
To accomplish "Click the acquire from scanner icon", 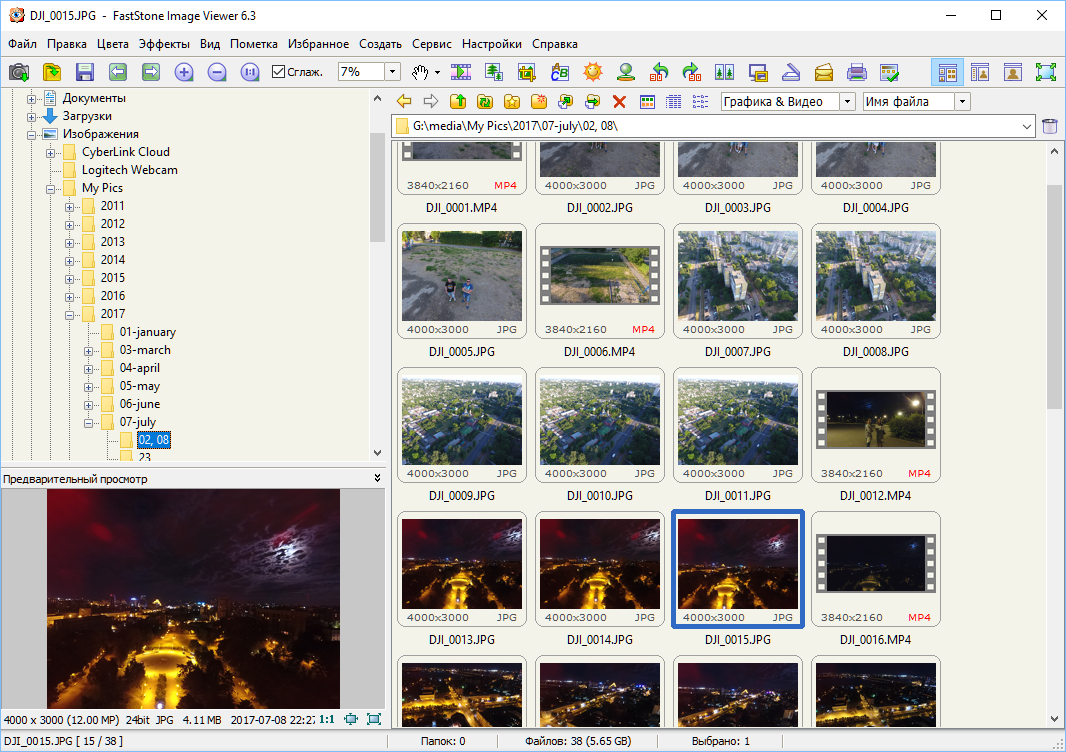I will point(790,72).
